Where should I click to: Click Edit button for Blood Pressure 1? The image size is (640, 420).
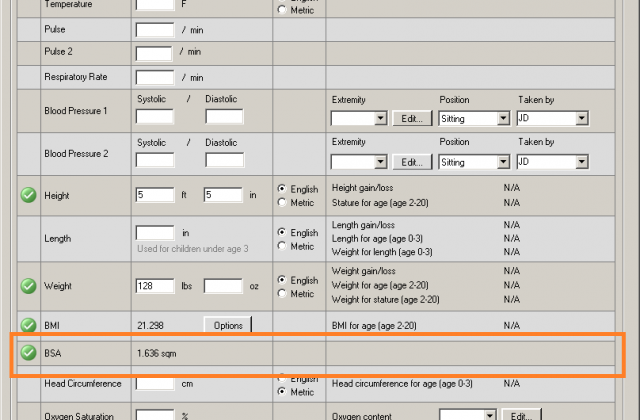(x=412, y=119)
